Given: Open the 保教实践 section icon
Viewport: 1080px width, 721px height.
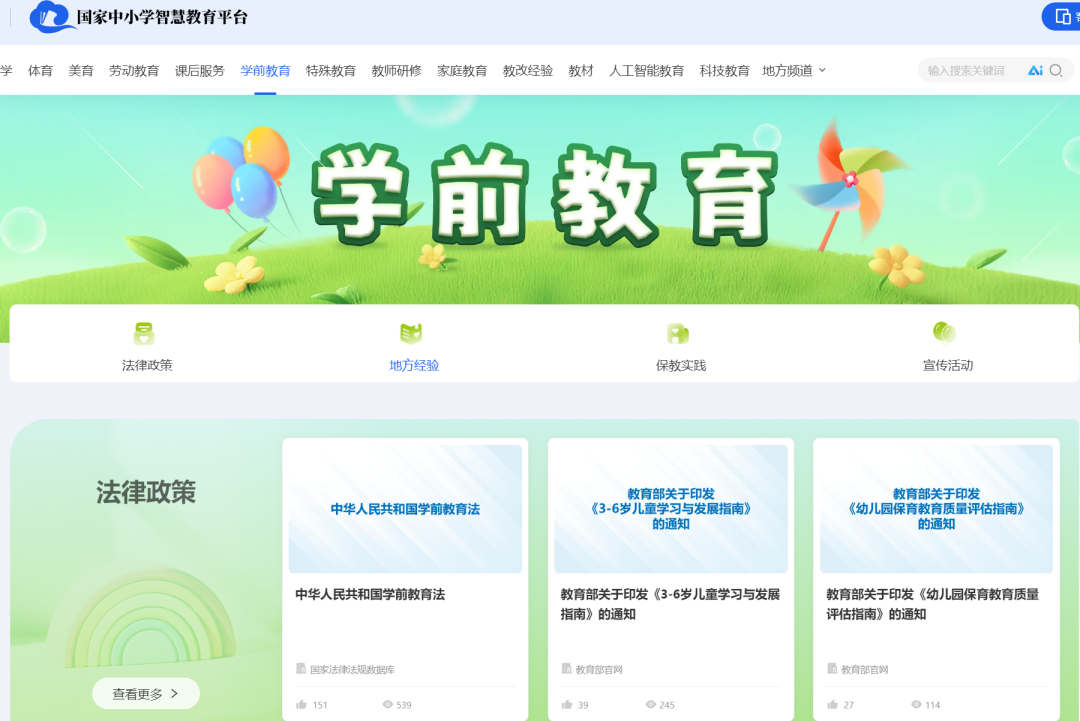Looking at the screenshot, I should coord(679,331).
